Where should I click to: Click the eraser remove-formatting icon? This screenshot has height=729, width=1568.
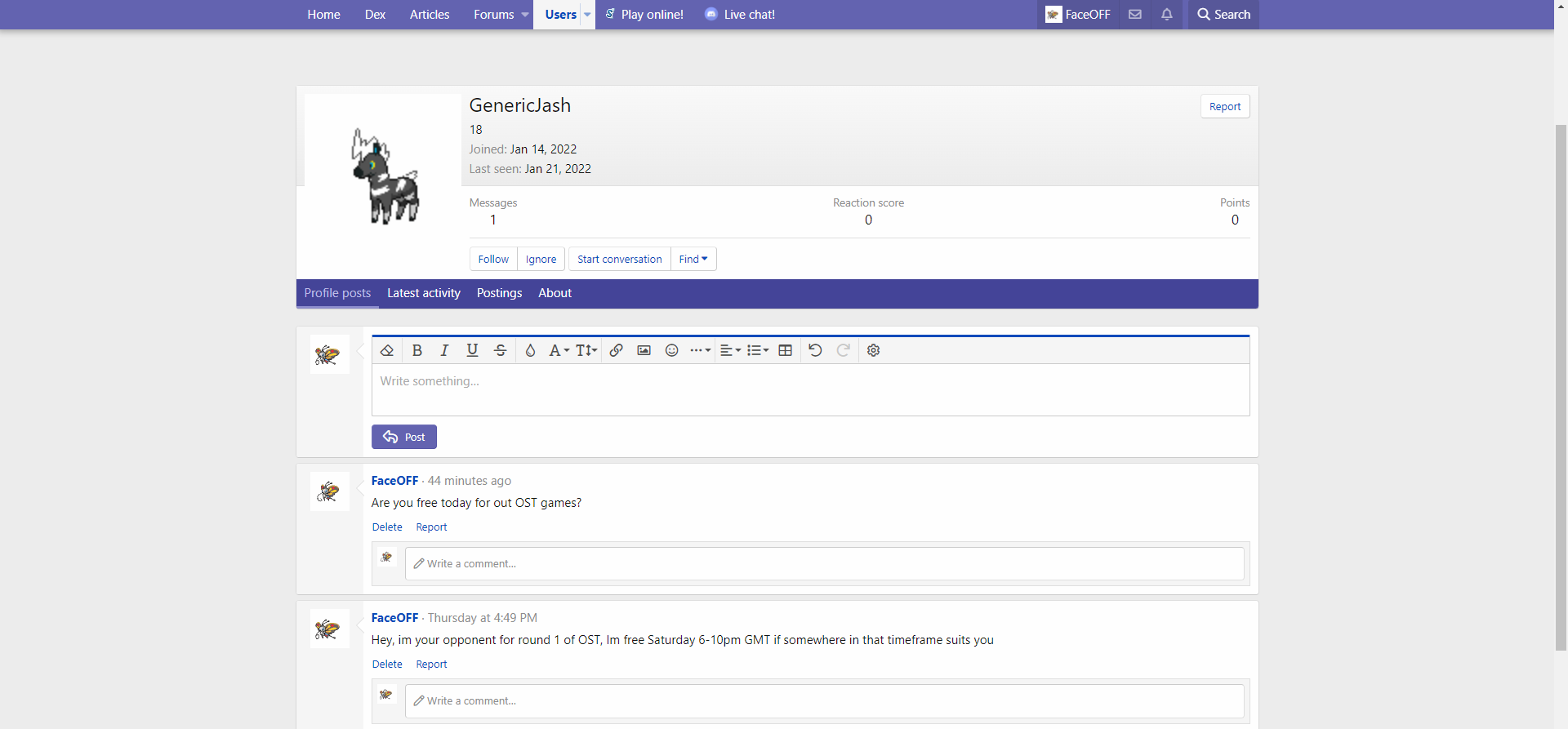pyautogui.click(x=387, y=350)
